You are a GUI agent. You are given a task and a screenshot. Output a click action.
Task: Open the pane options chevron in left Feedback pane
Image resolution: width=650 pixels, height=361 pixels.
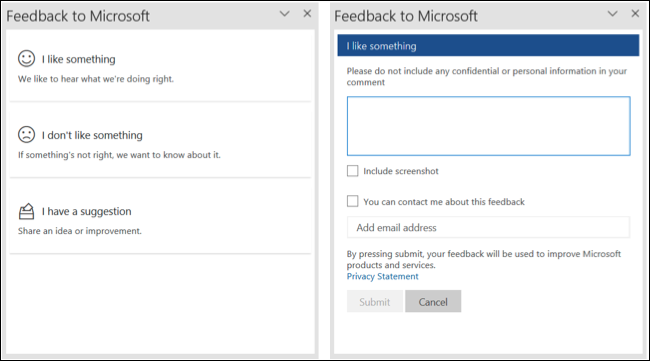tap(284, 14)
